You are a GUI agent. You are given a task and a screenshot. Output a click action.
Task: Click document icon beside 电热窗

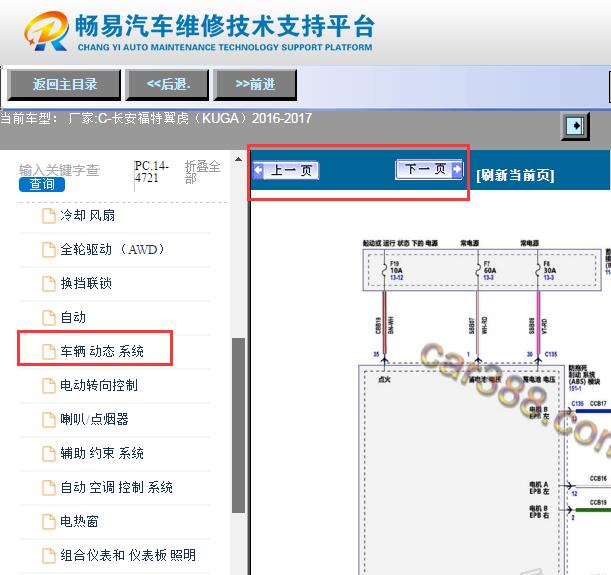pos(49,521)
